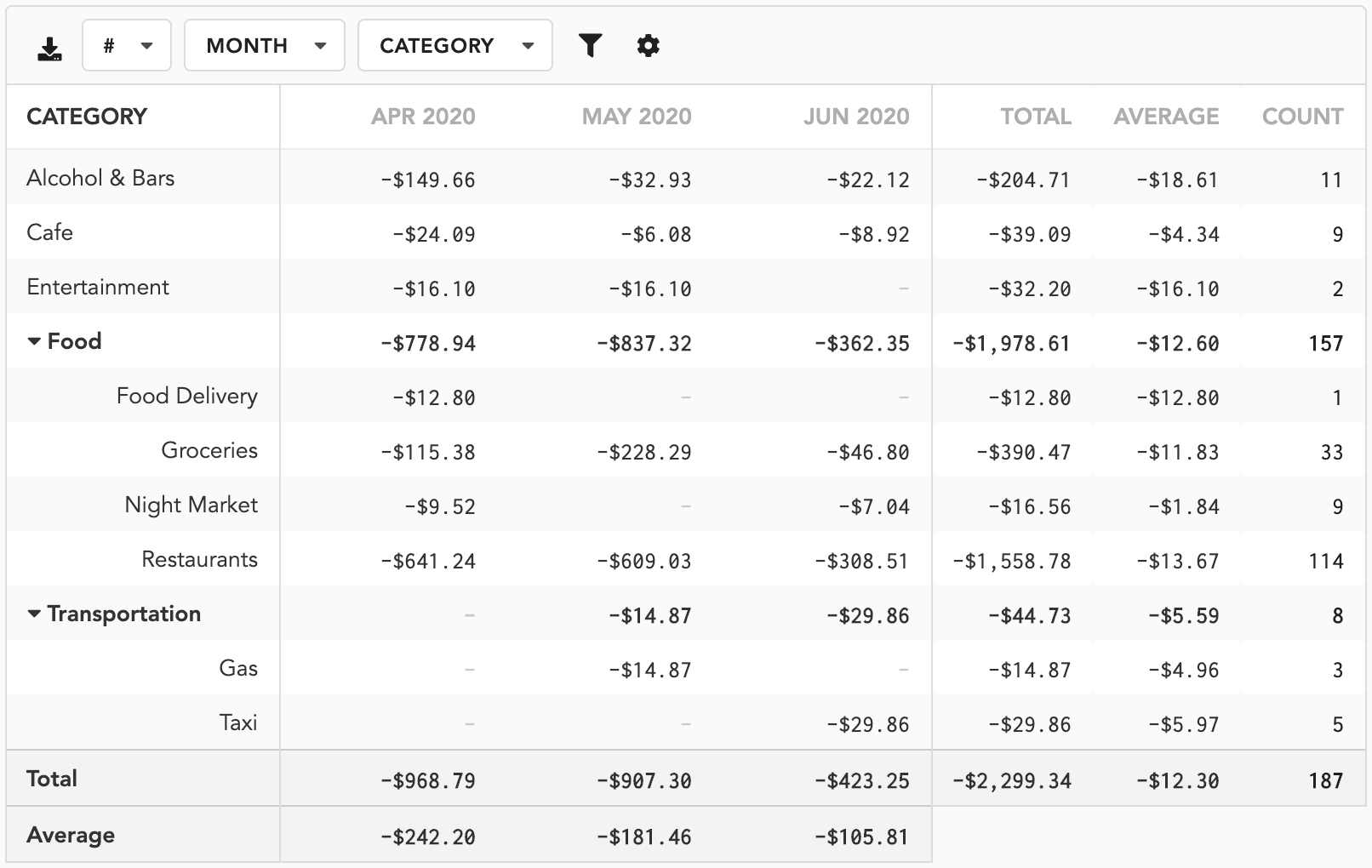Collapse the Transportation category group
This screenshot has width=1372, height=868.
(33, 614)
